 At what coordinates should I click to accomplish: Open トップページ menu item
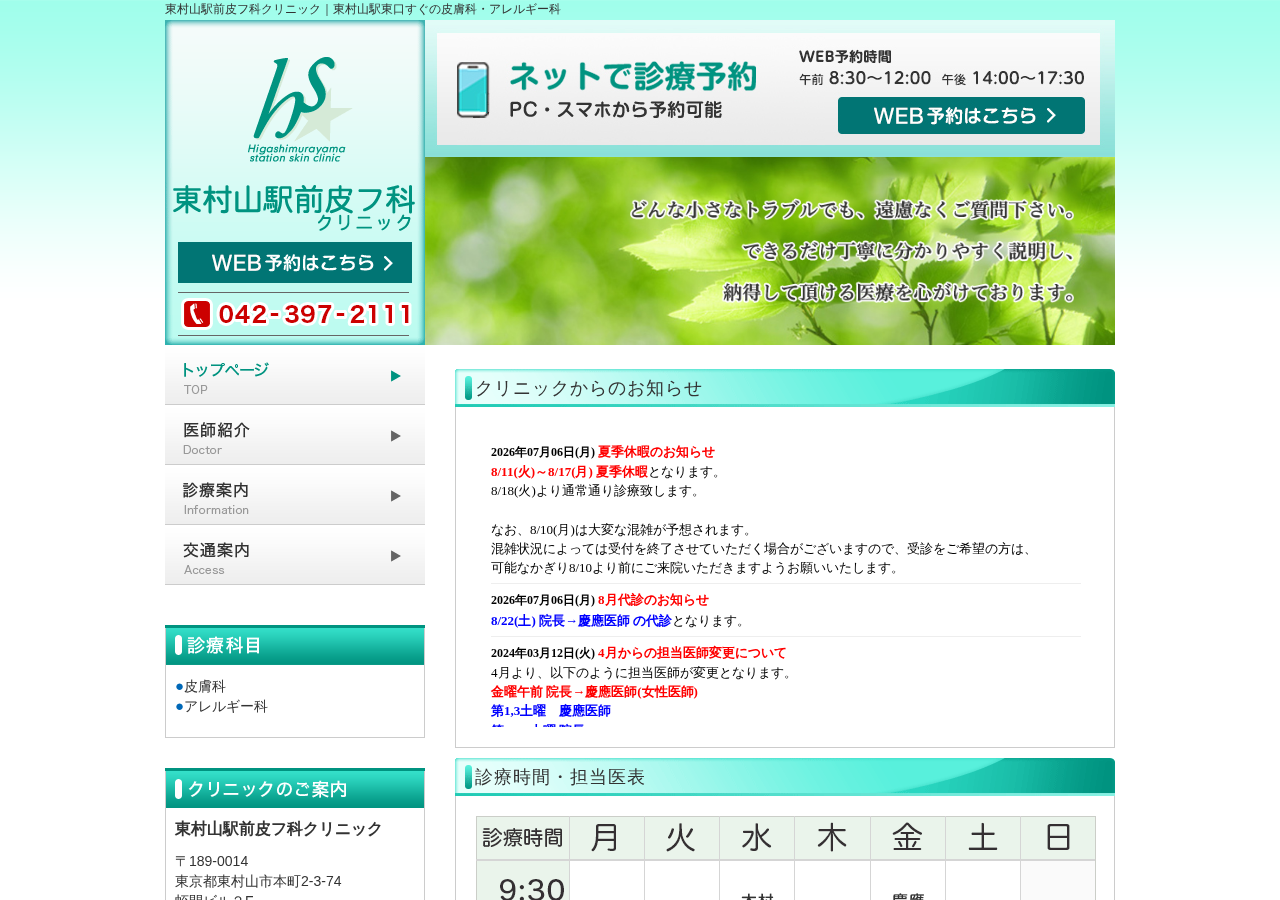point(295,375)
